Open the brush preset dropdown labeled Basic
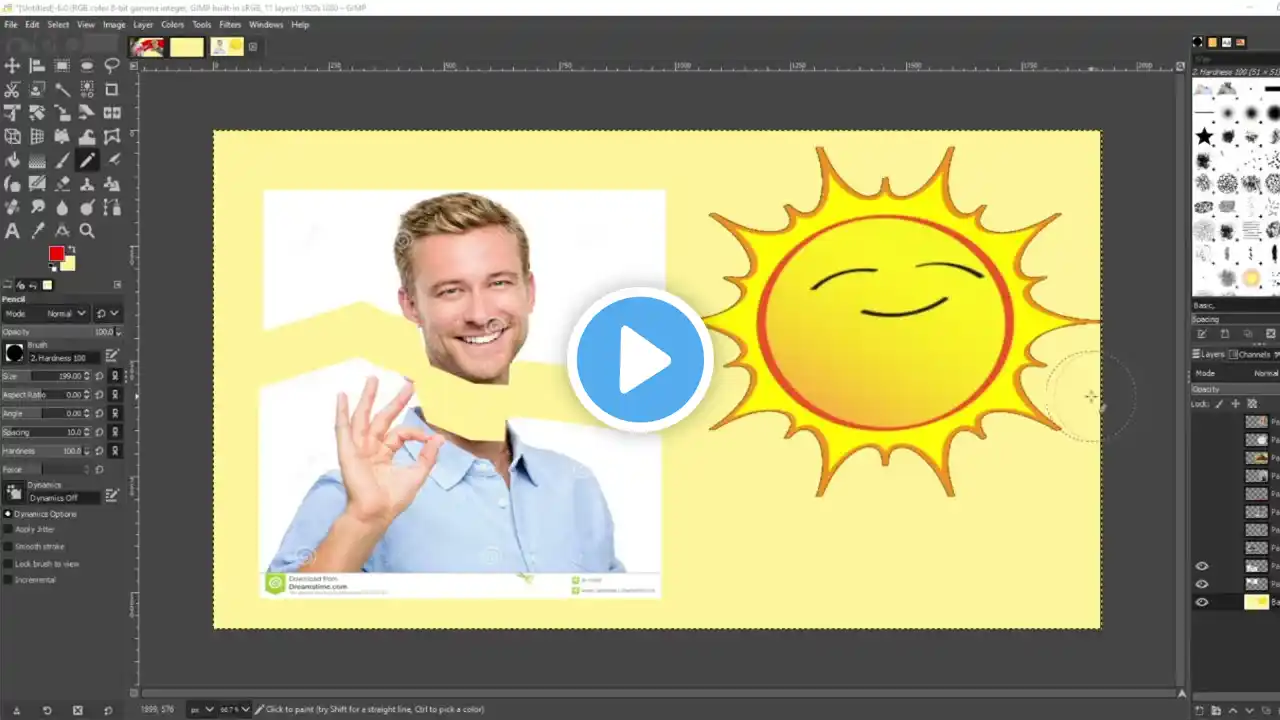The width and height of the screenshot is (1280, 720). 1236,305
